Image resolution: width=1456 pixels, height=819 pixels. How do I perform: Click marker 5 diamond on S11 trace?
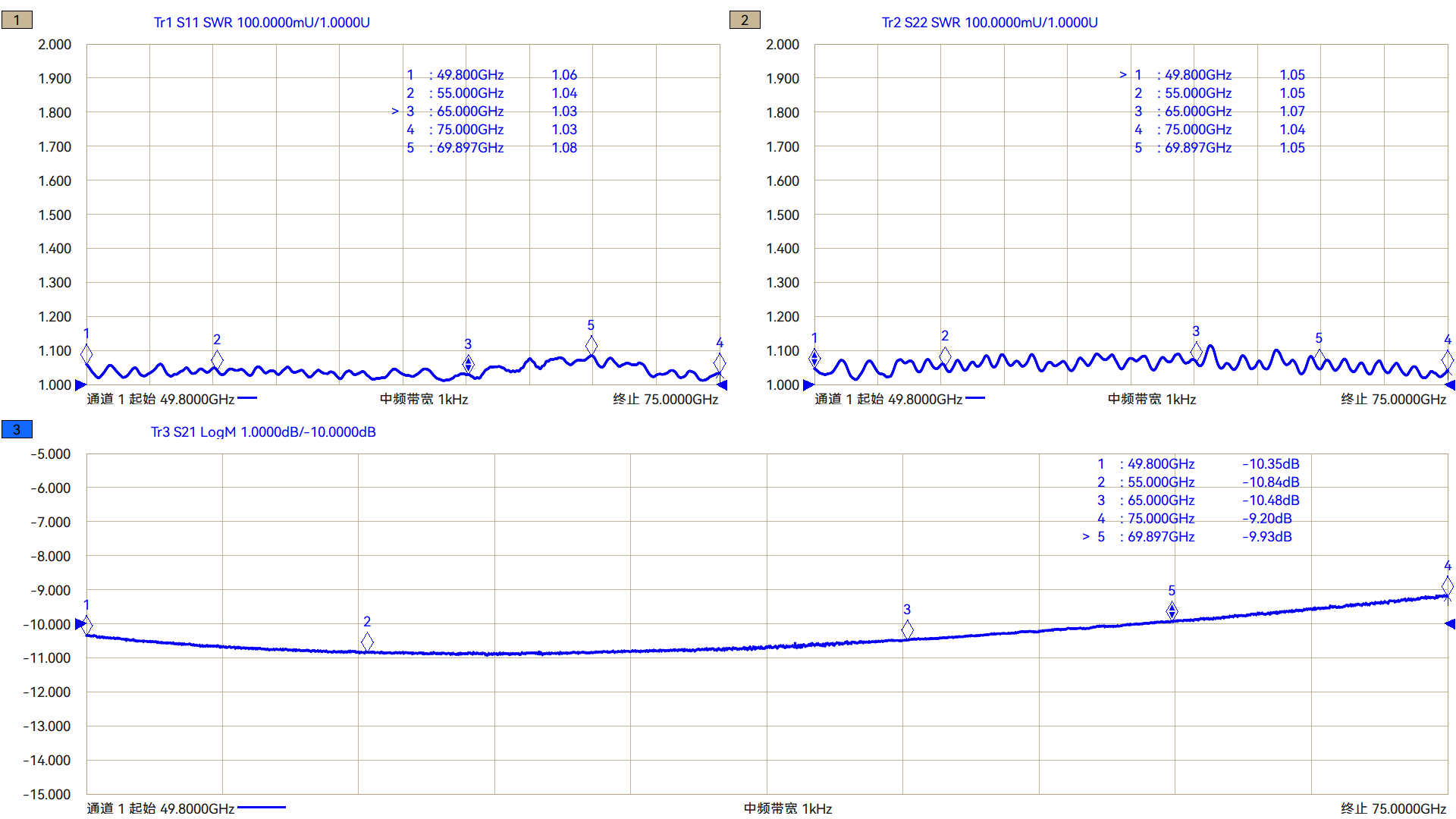click(591, 346)
